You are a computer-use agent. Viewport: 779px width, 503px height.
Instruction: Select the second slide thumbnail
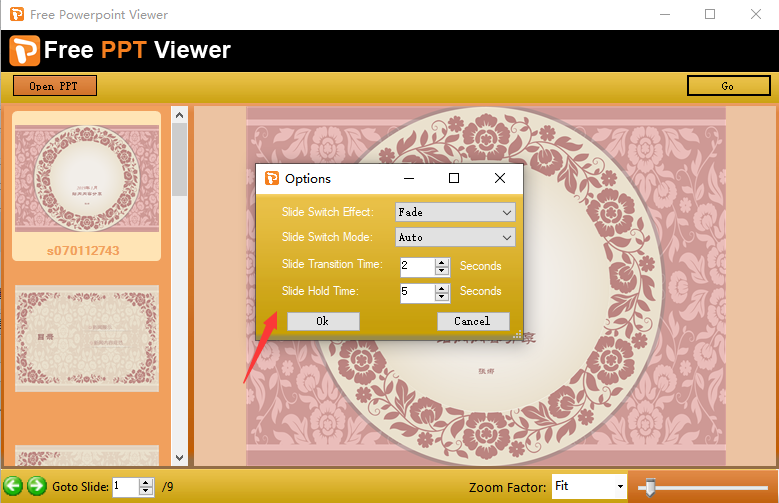(86, 338)
